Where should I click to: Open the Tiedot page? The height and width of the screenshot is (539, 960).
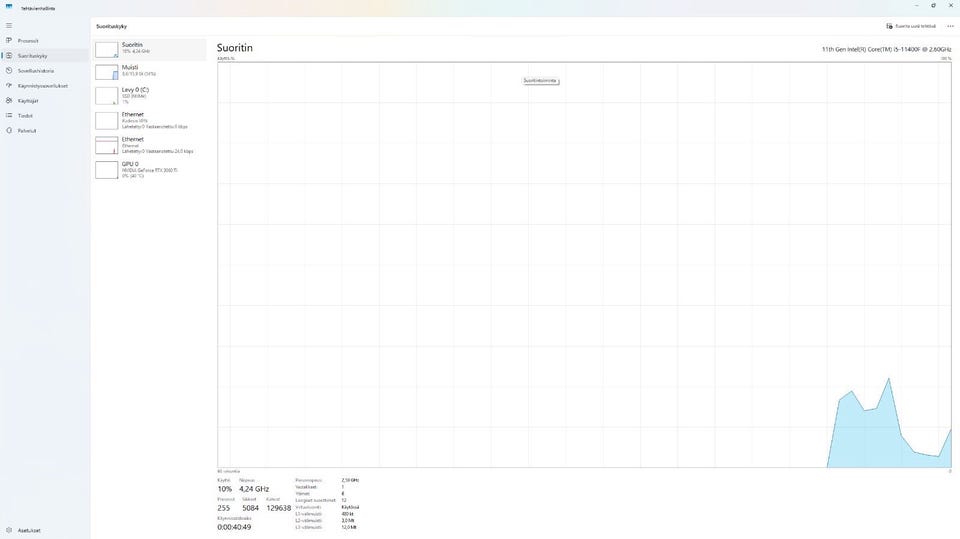(45, 116)
